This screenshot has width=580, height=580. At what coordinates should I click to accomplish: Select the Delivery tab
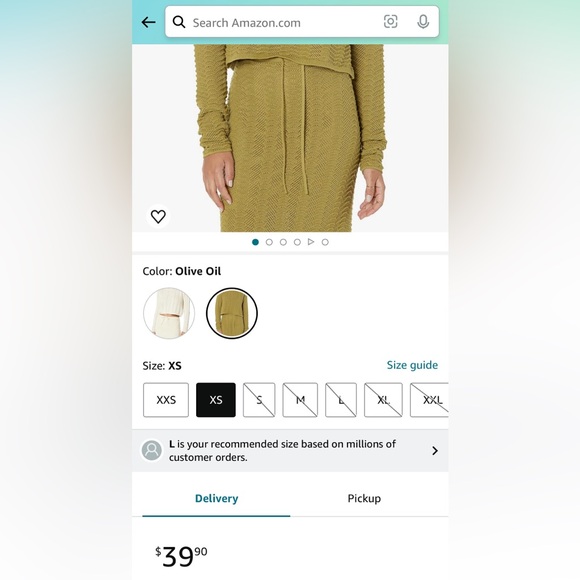tap(216, 498)
